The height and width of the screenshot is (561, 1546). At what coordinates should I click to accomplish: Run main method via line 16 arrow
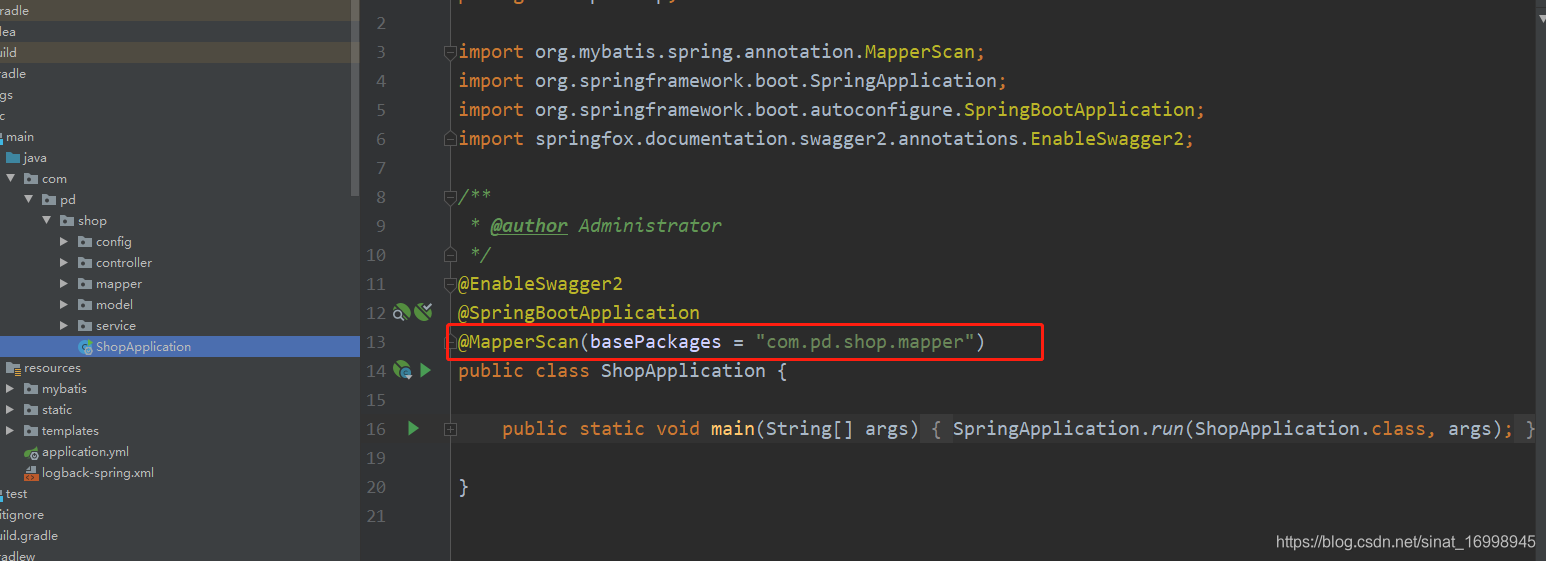[413, 428]
